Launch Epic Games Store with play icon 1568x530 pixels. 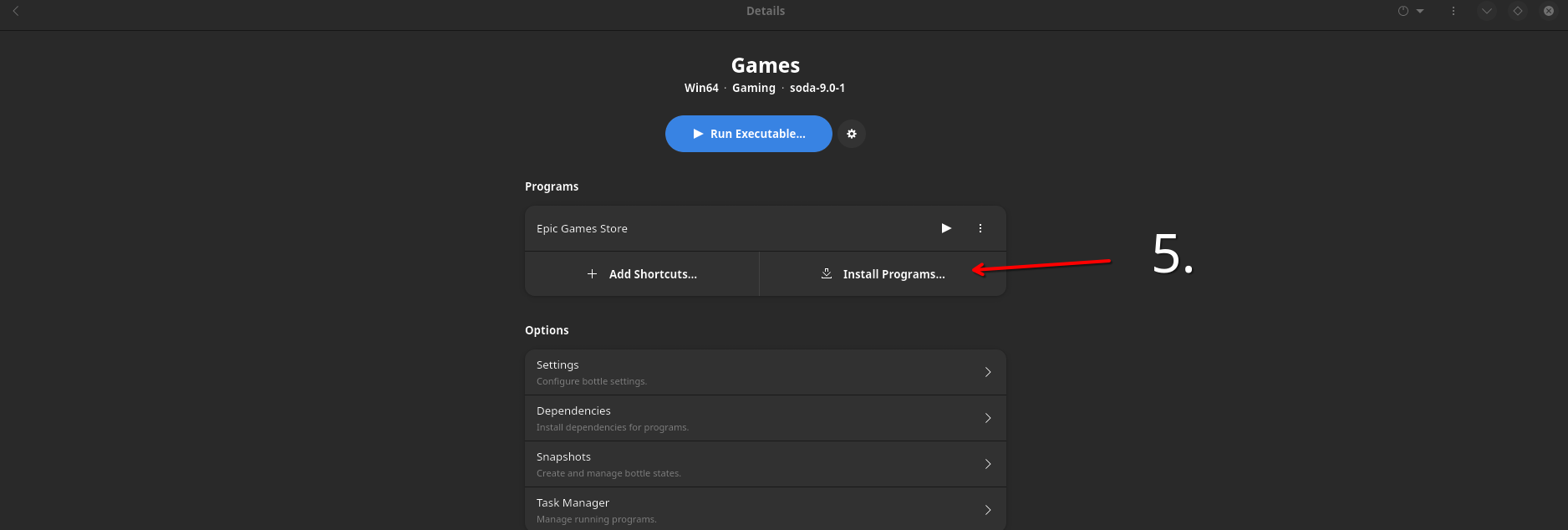tap(946, 228)
